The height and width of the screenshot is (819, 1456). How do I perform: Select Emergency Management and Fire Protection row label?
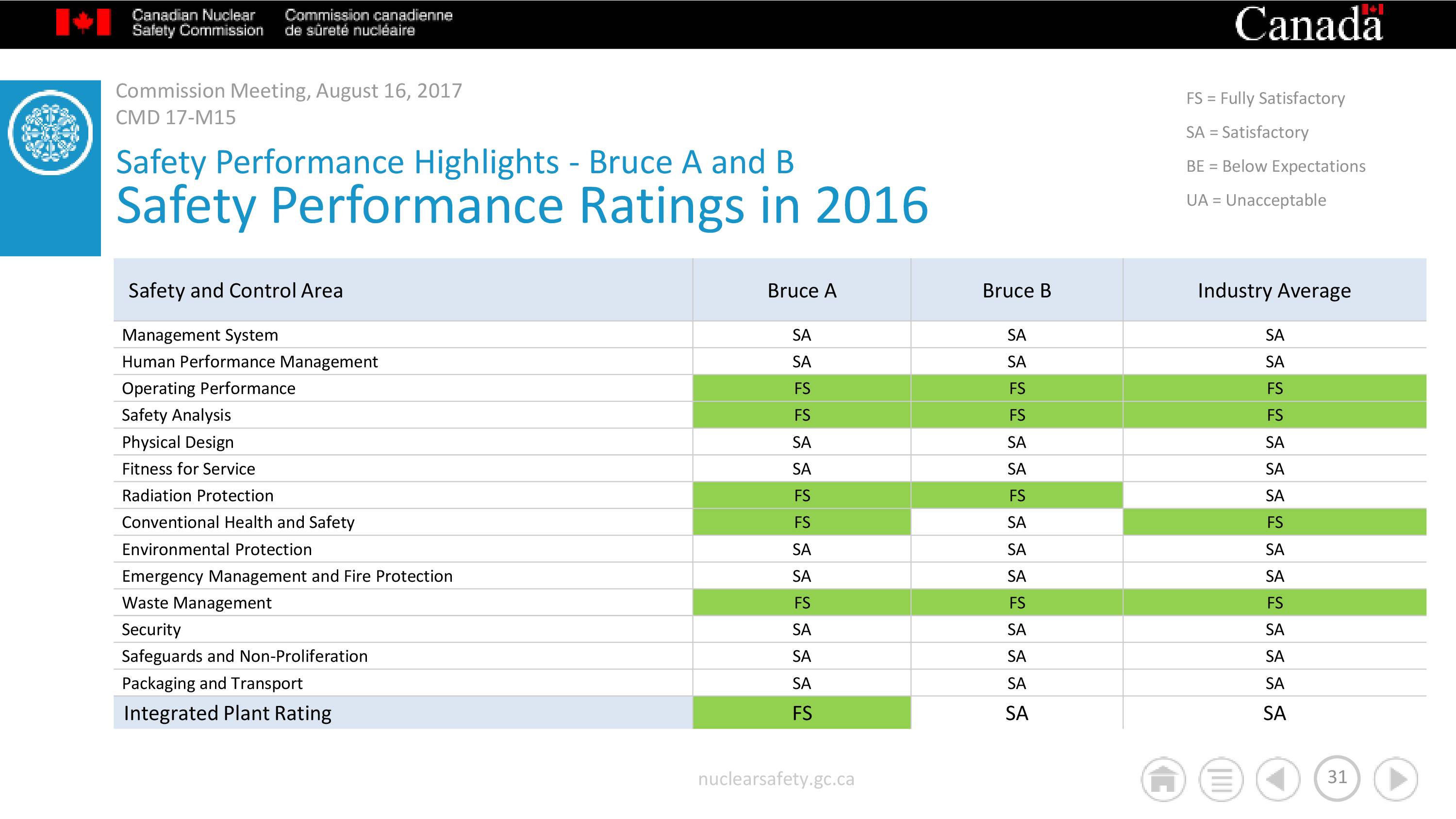click(287, 576)
